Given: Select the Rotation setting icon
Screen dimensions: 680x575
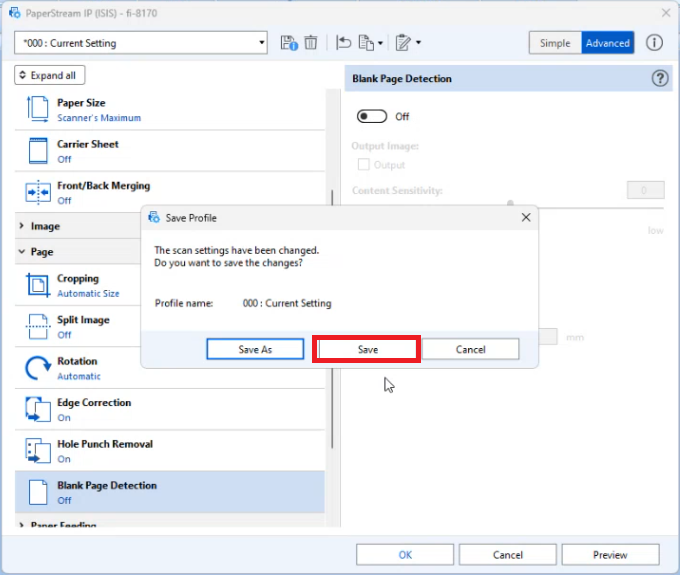Looking at the screenshot, I should tap(38, 368).
